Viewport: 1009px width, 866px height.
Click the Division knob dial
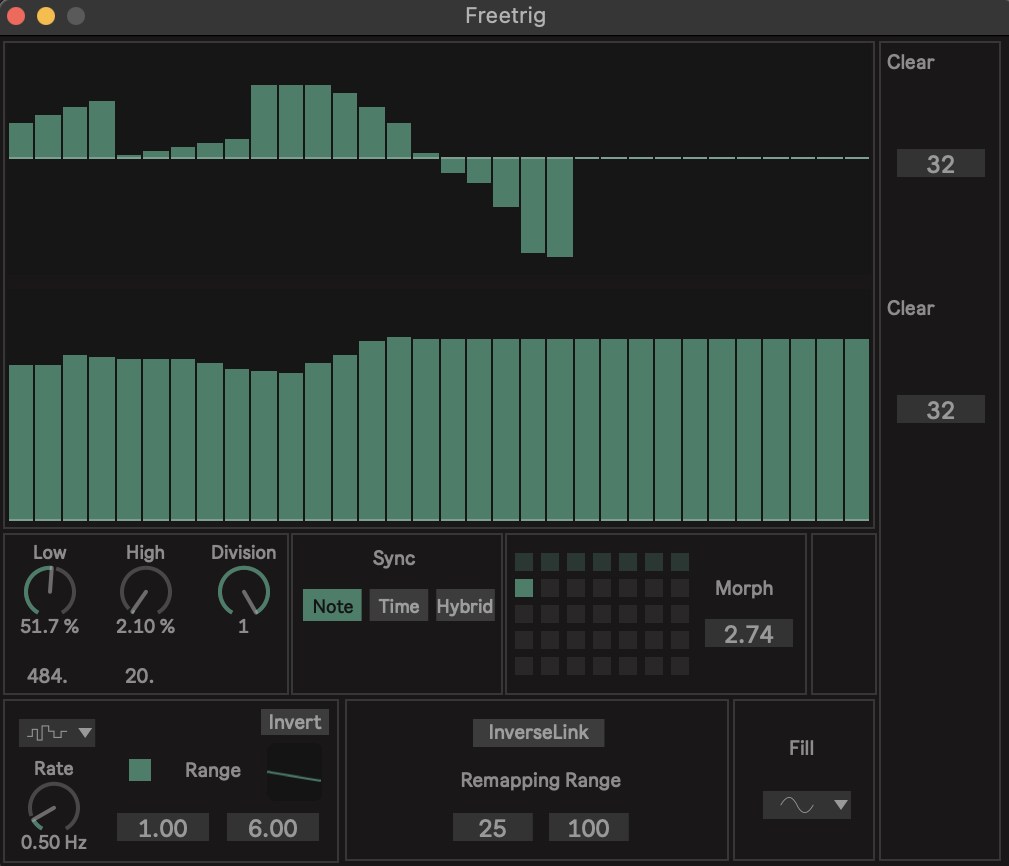pos(243,591)
